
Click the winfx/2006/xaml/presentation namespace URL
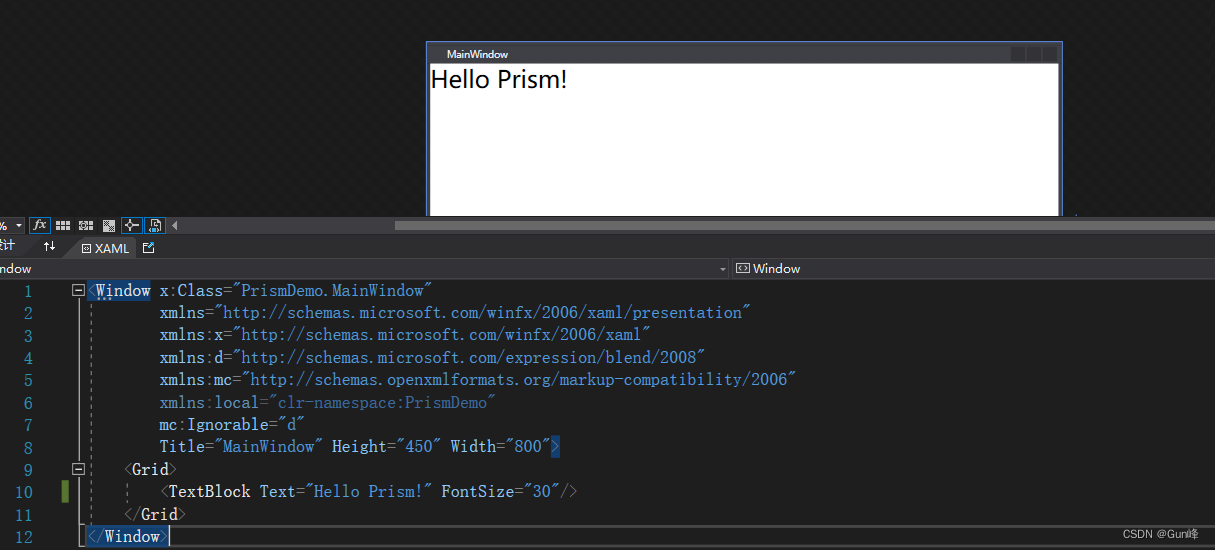tap(487, 313)
